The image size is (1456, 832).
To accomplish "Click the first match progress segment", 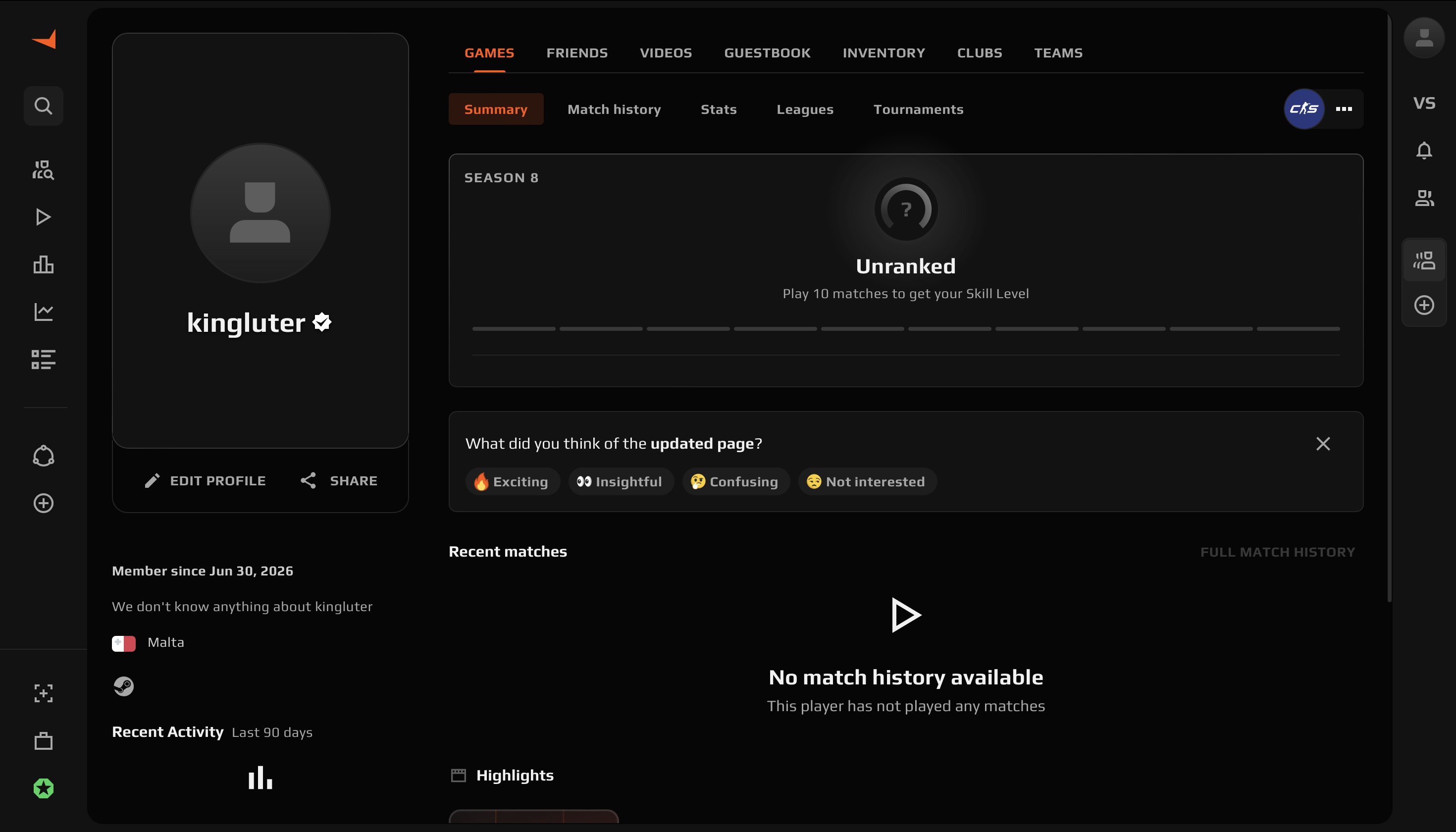I will click(514, 329).
